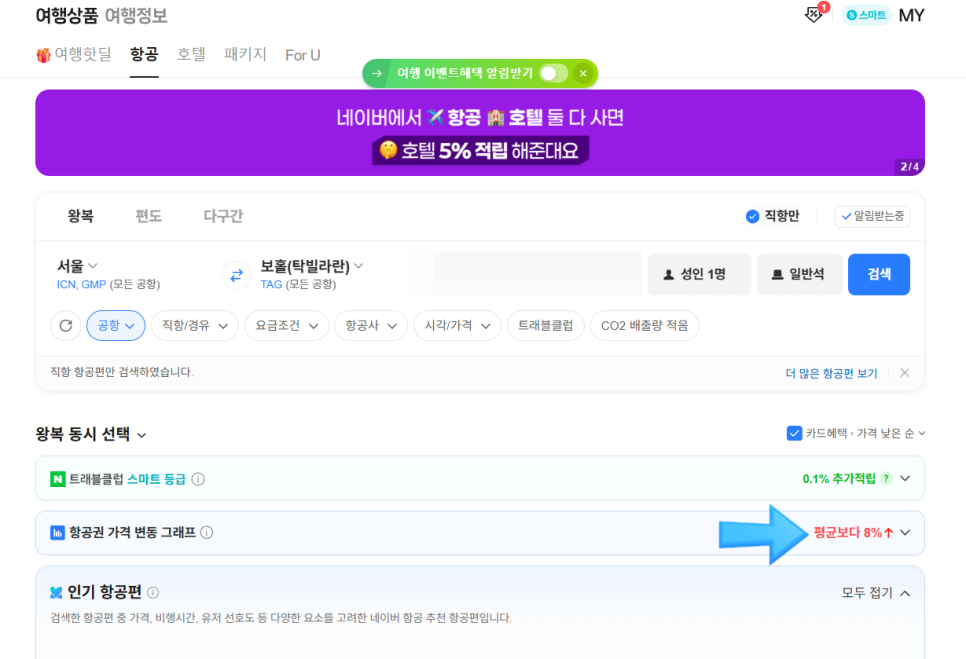The width and height of the screenshot is (966, 659).
Task: Open the purple 호텔 5% 적립 banner
Action: coord(480,132)
